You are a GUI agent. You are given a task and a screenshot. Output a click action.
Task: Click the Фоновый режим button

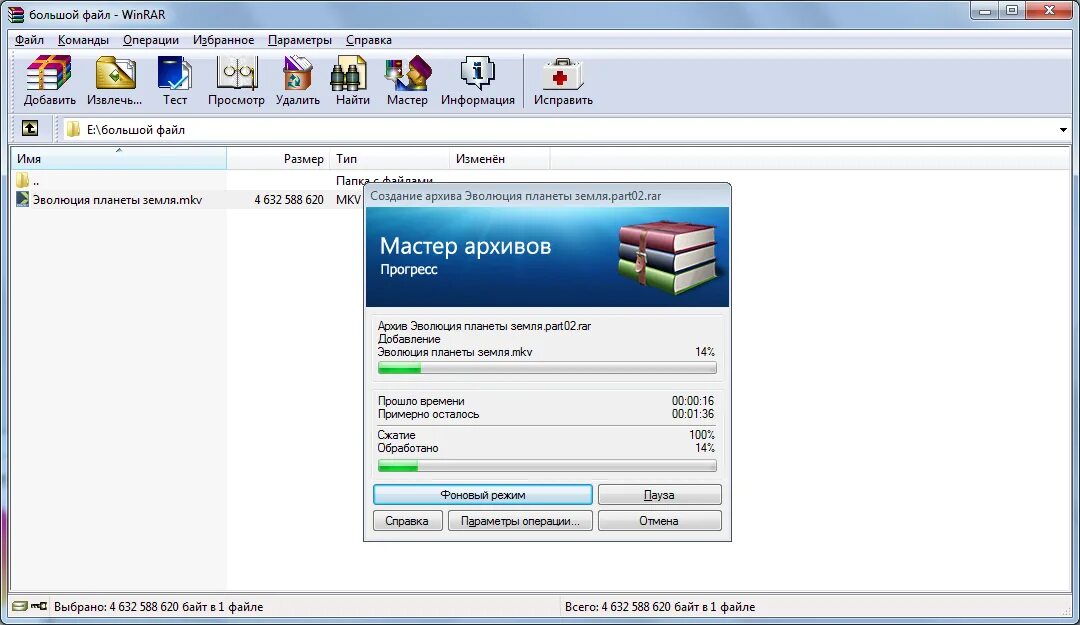coord(483,495)
